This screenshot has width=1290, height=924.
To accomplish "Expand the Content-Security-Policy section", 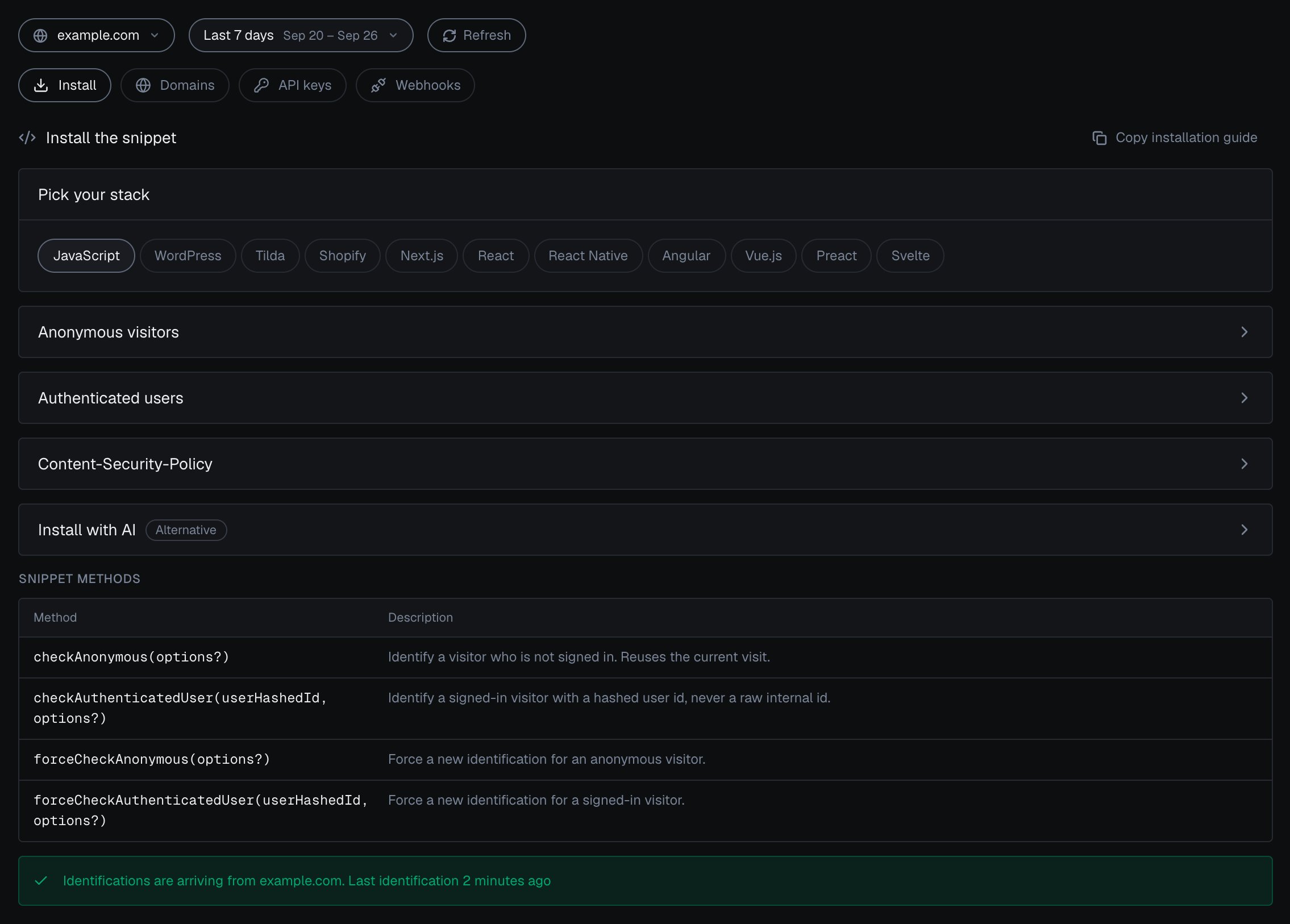I will click(645, 464).
